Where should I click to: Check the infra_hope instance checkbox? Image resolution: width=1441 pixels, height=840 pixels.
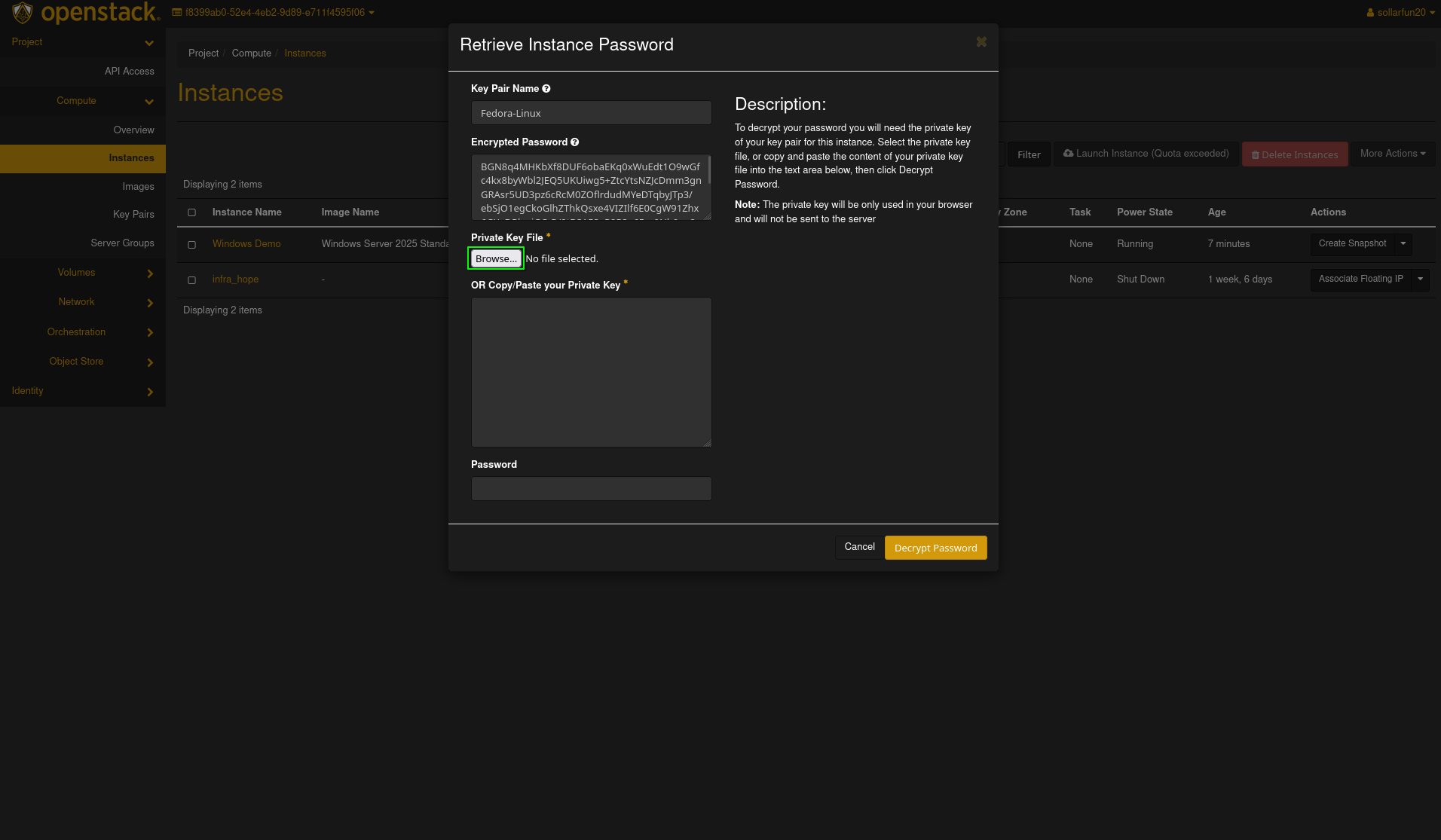[x=192, y=280]
